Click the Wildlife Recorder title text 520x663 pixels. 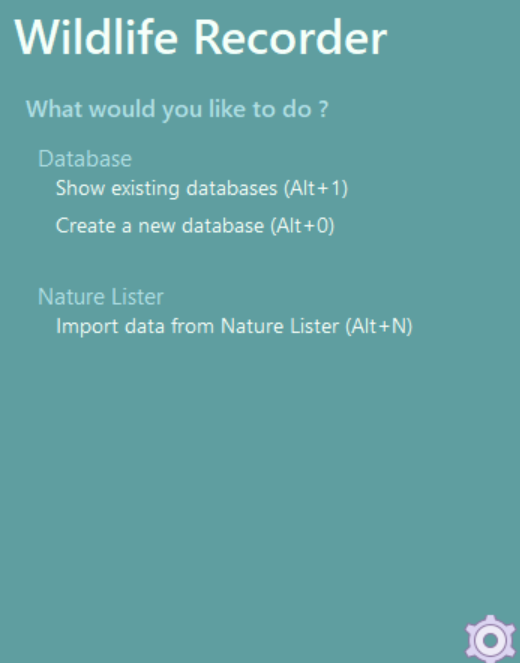201,37
